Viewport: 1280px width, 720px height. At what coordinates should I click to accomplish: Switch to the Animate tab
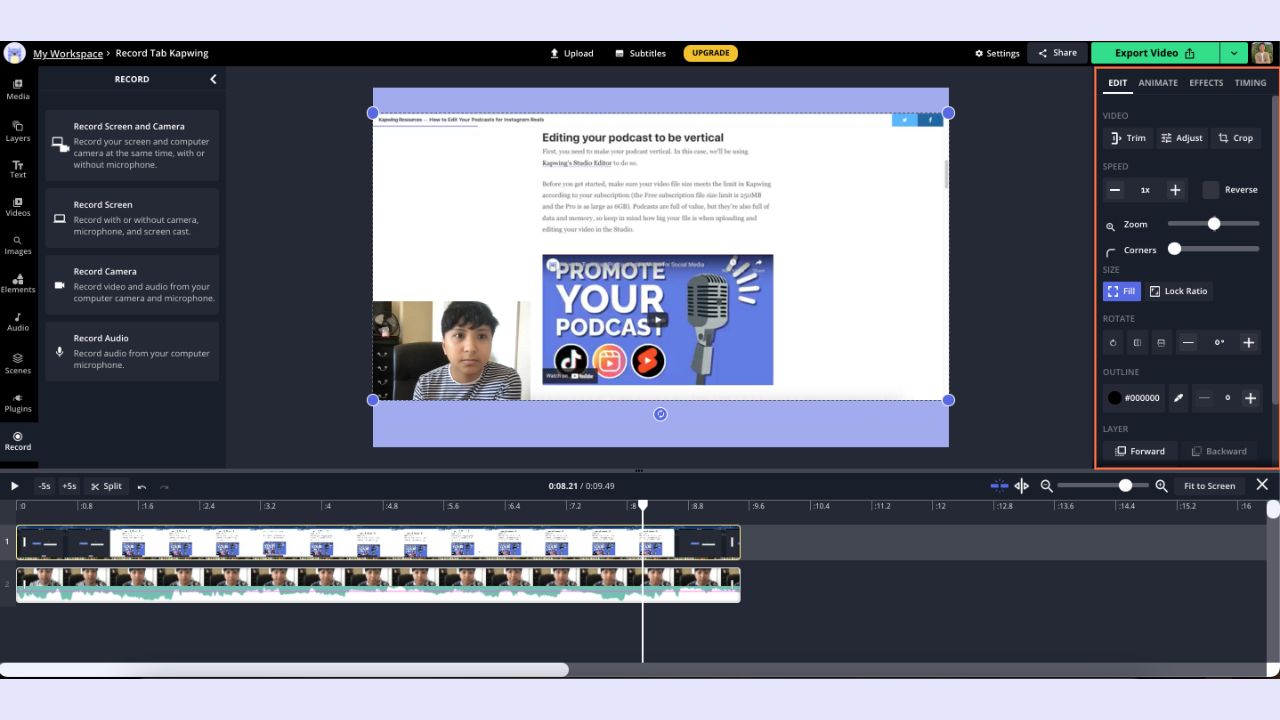[x=1158, y=83]
